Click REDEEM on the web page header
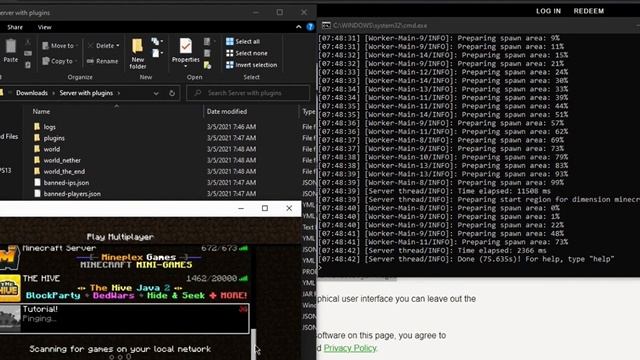The height and width of the screenshot is (360, 640). 589,11
